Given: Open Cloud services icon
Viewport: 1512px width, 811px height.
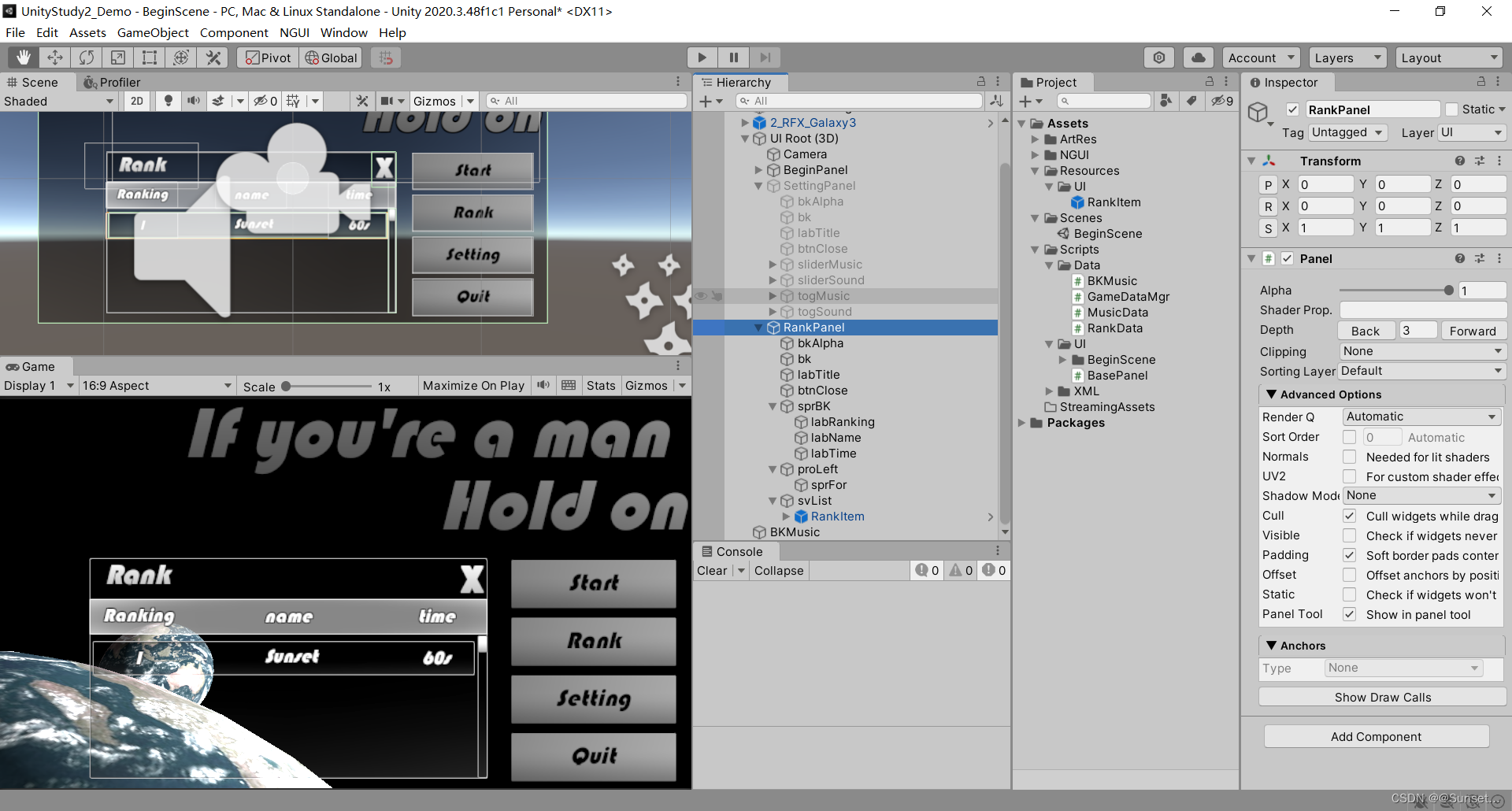Looking at the screenshot, I should (x=1199, y=57).
